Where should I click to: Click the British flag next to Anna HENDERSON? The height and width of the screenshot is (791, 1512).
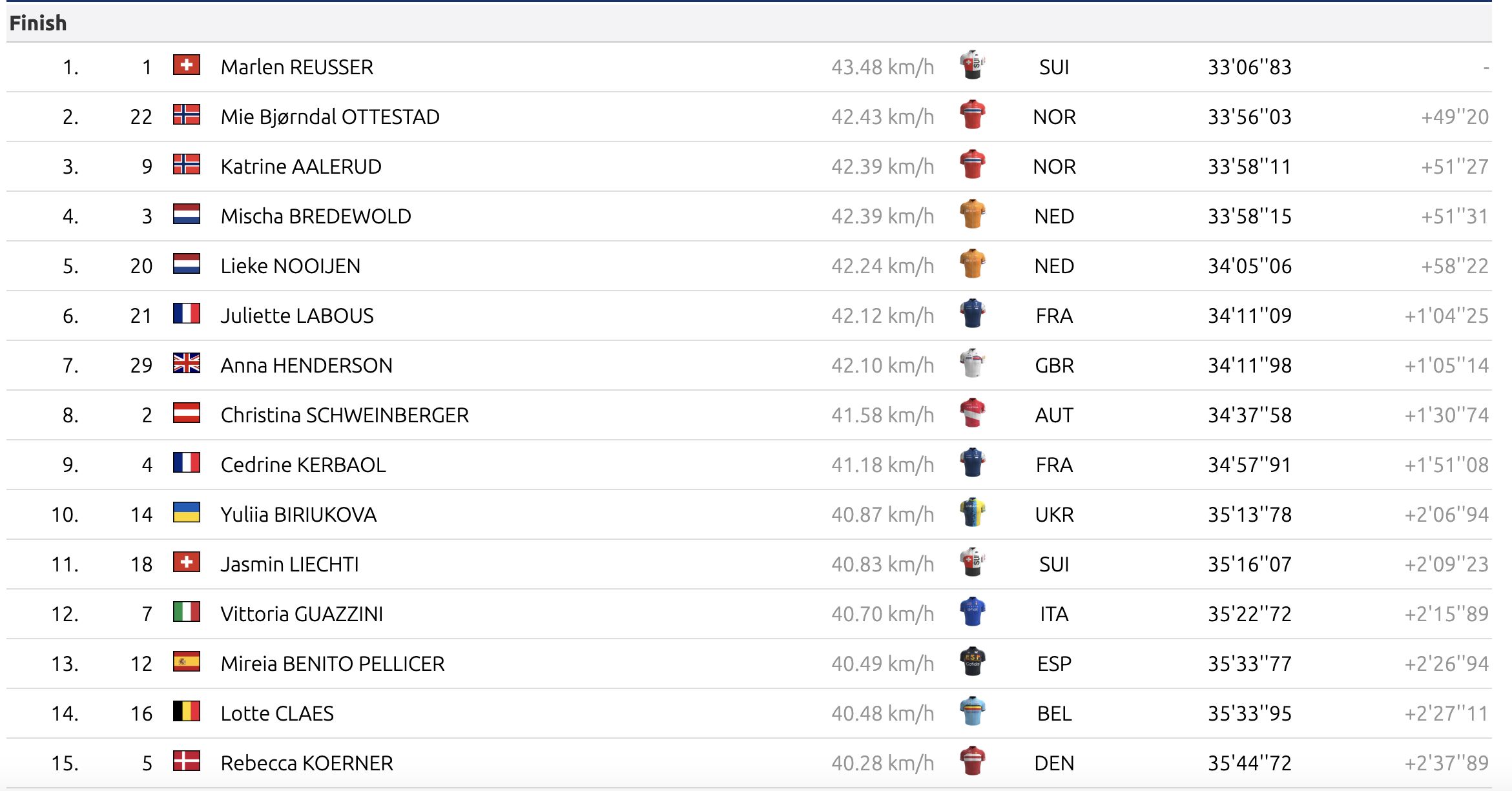pyautogui.click(x=187, y=364)
